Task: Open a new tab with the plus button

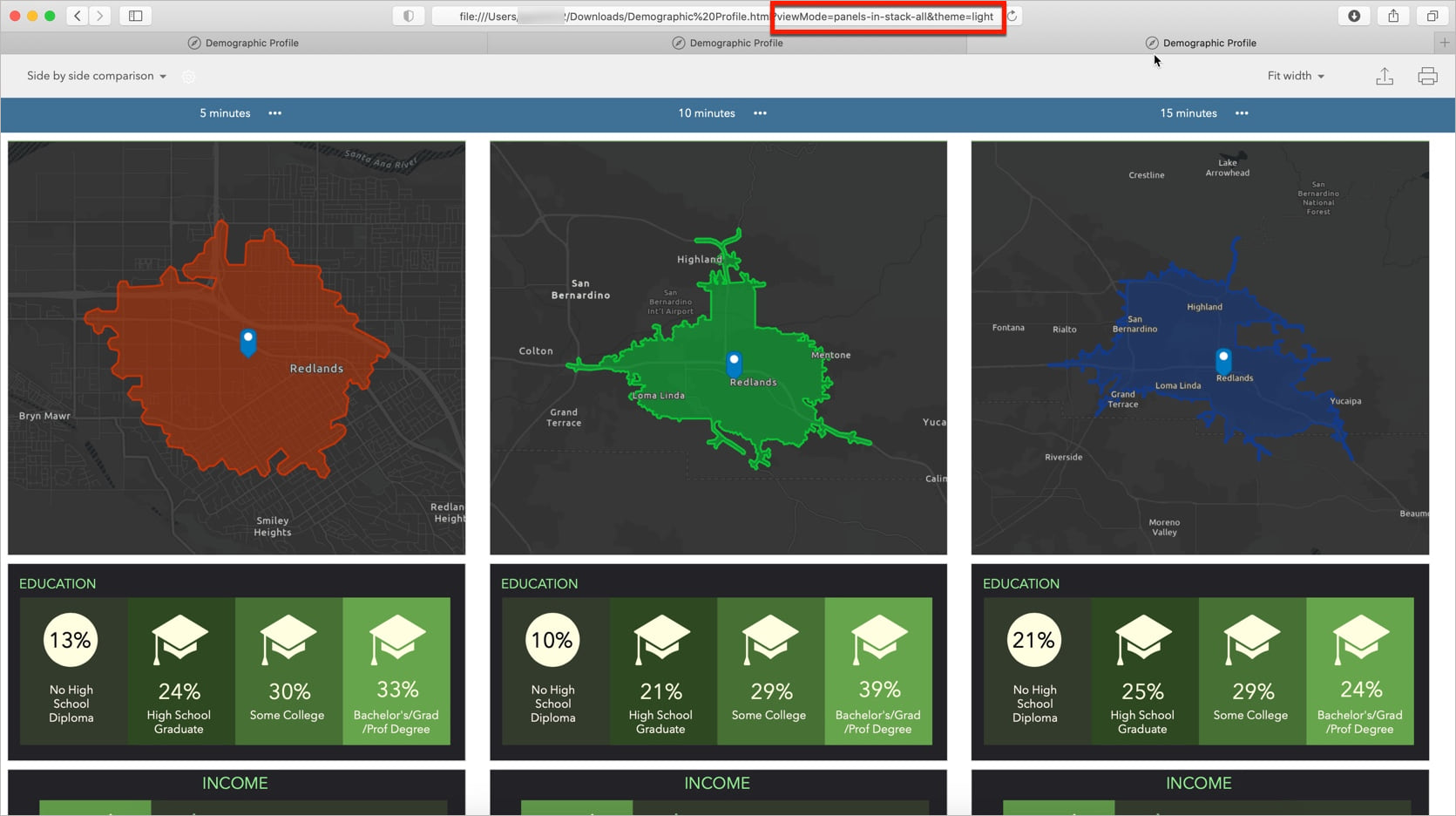Action: click(1446, 43)
